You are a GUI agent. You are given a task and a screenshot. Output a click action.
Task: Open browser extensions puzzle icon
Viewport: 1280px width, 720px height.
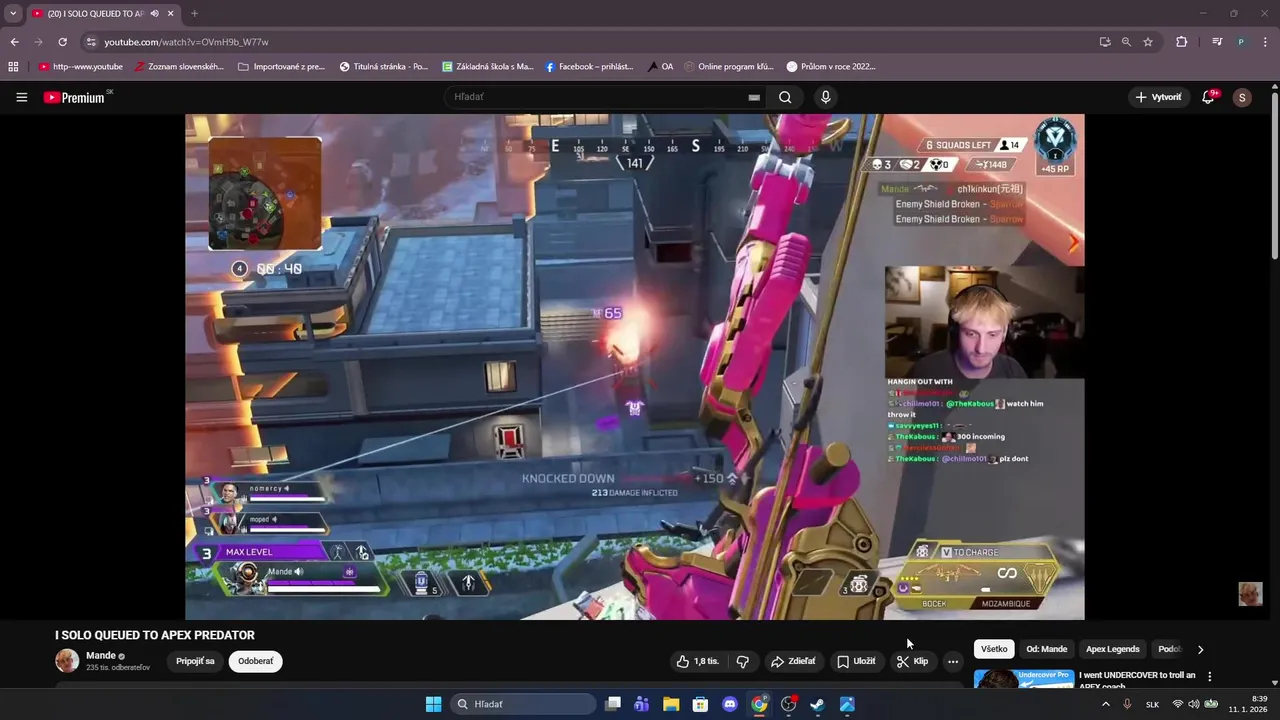1182,42
